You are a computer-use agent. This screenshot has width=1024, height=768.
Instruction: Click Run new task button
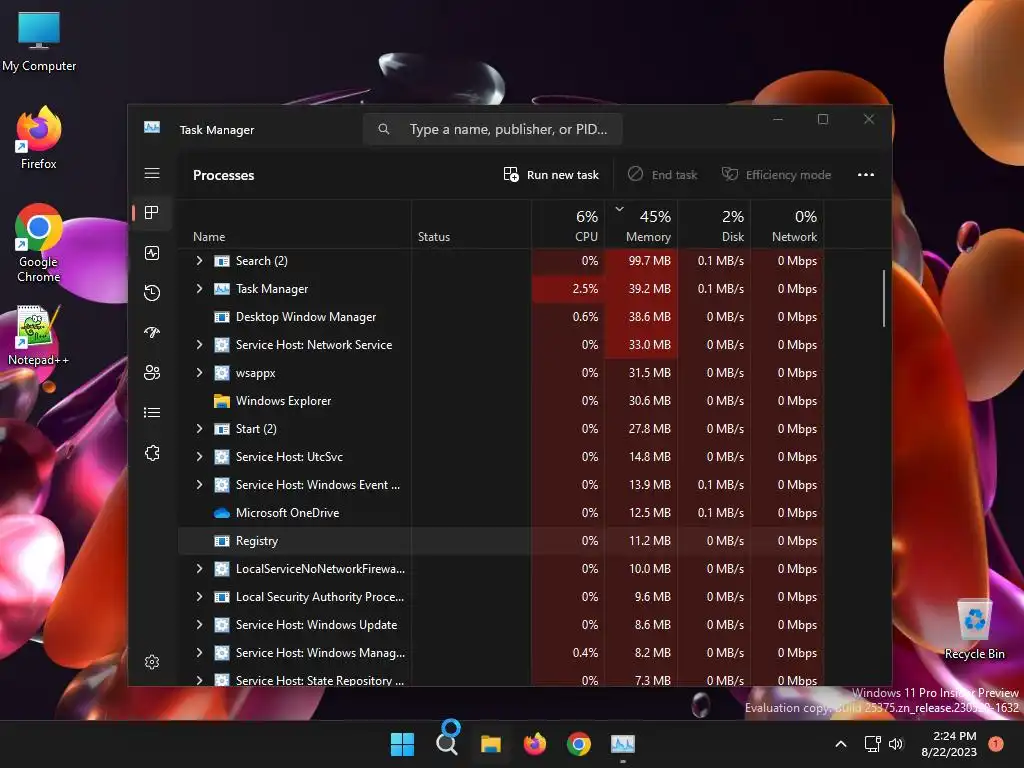(551, 174)
